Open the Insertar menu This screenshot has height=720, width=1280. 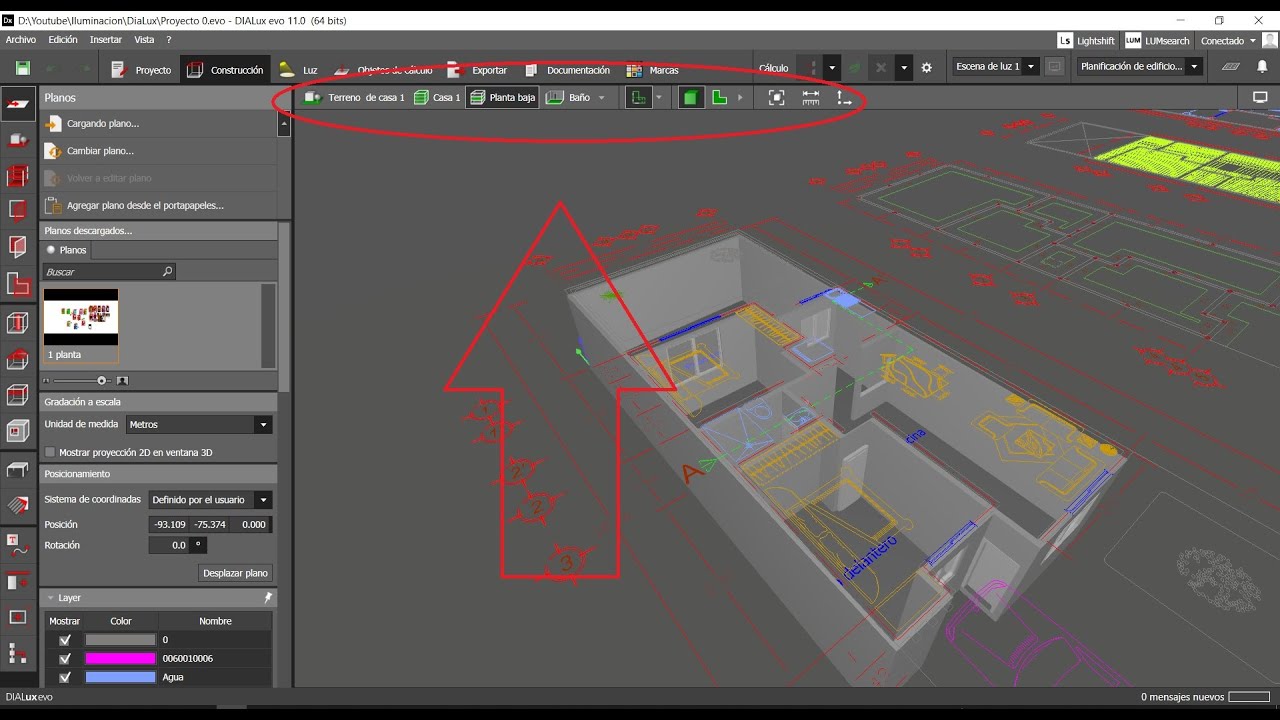coord(106,40)
